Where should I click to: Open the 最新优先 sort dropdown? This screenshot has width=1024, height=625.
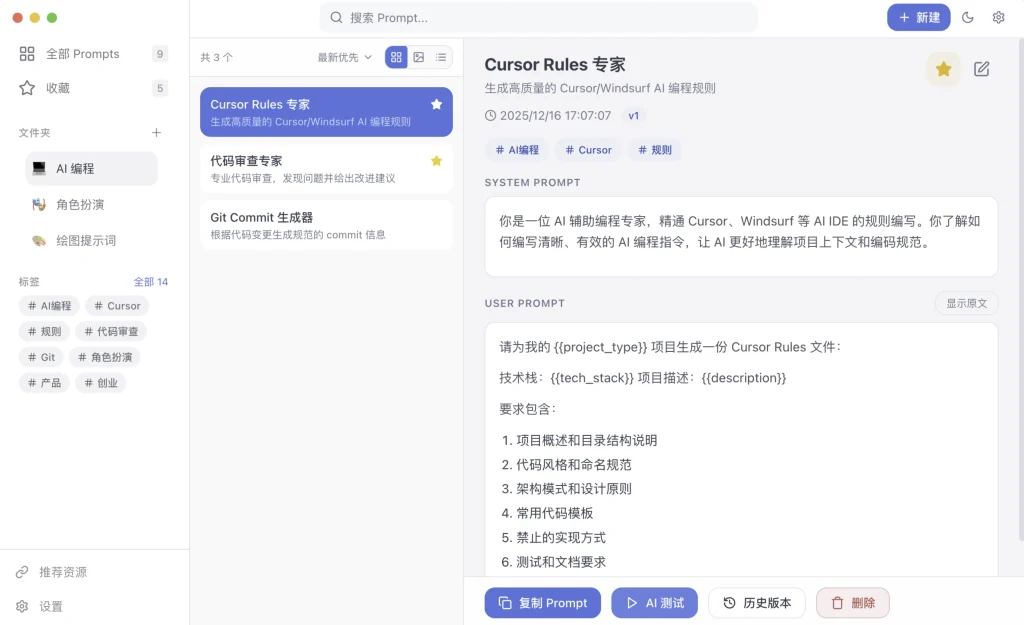345,57
